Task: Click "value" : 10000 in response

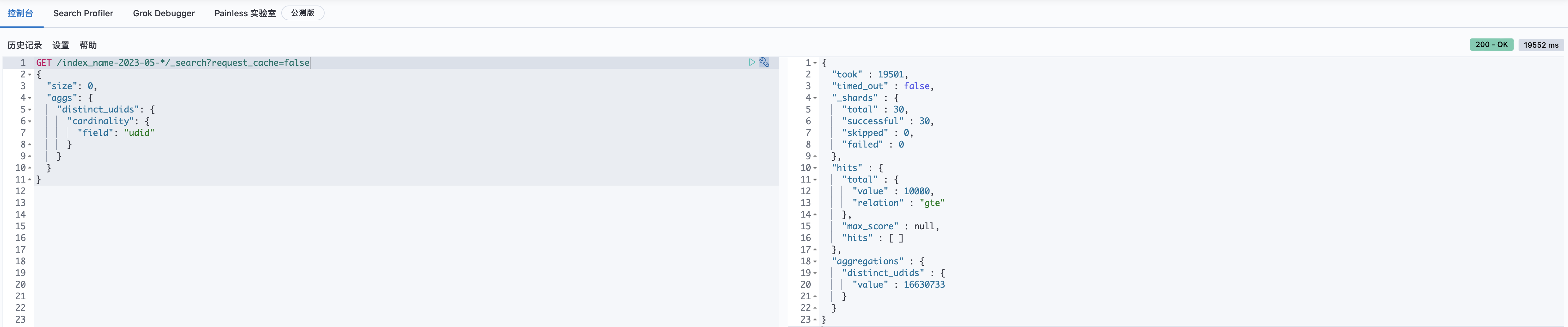Action: pos(893,191)
